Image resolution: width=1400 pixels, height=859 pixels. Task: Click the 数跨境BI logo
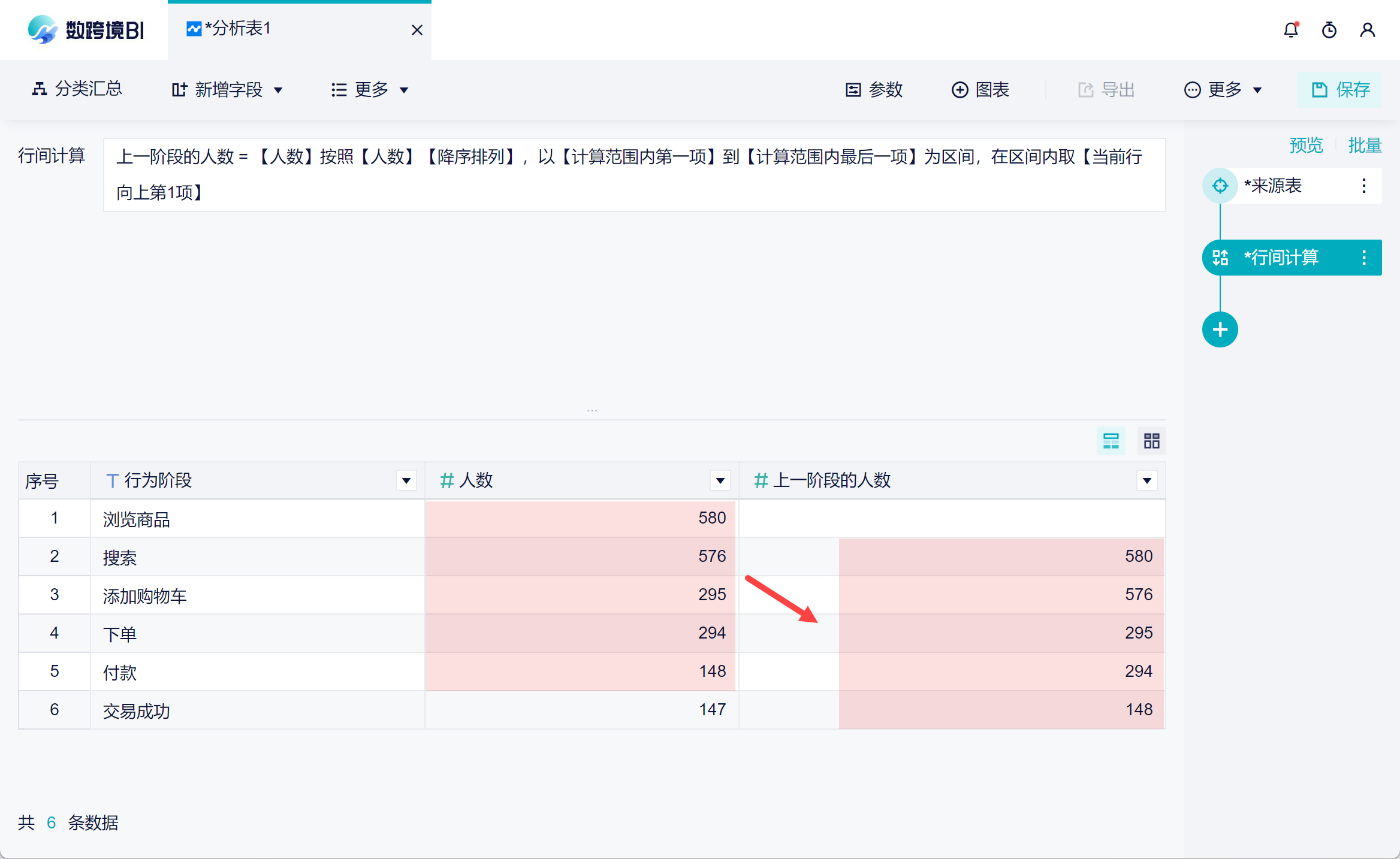pos(86,30)
